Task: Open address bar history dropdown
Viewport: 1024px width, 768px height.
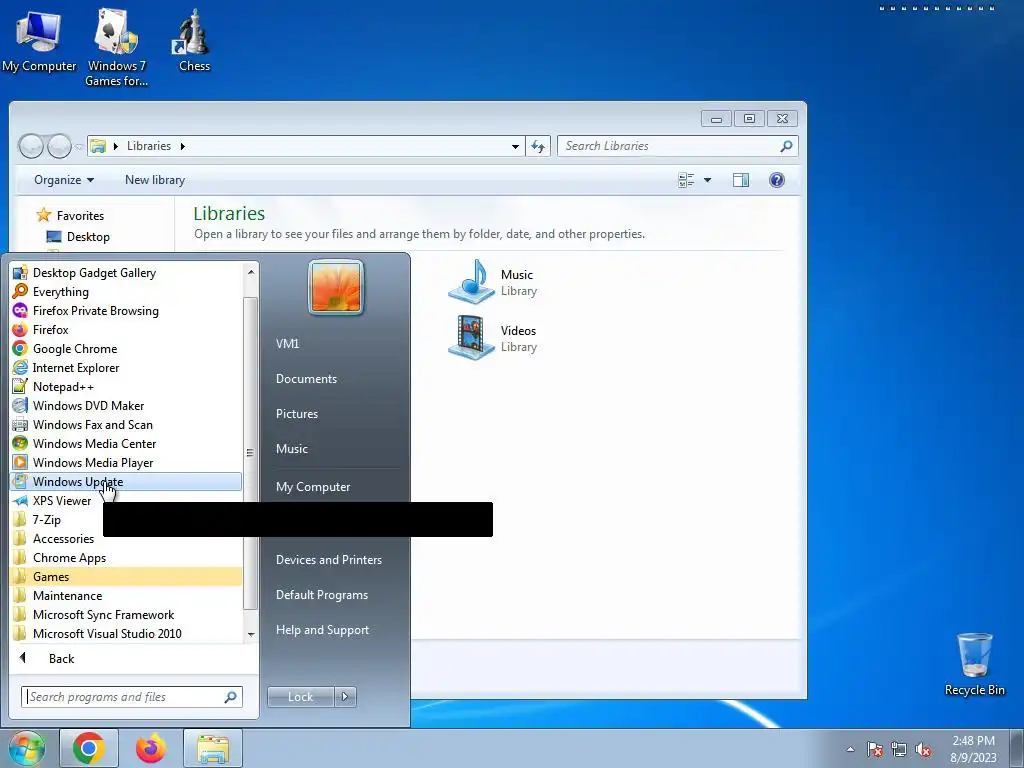Action: point(515,146)
